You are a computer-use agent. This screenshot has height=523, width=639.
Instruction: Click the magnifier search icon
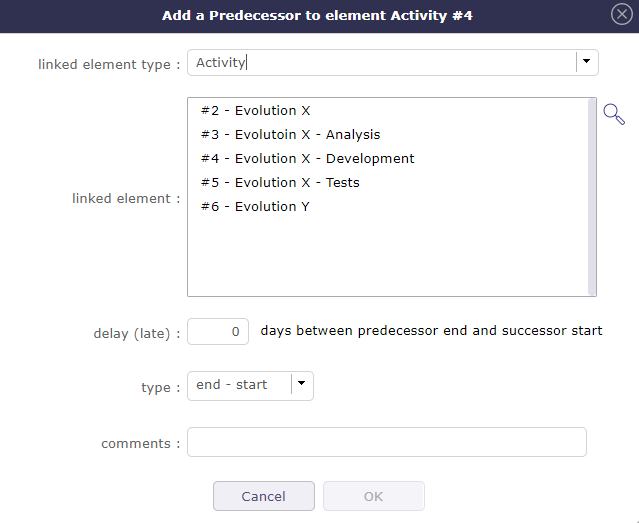point(613,113)
